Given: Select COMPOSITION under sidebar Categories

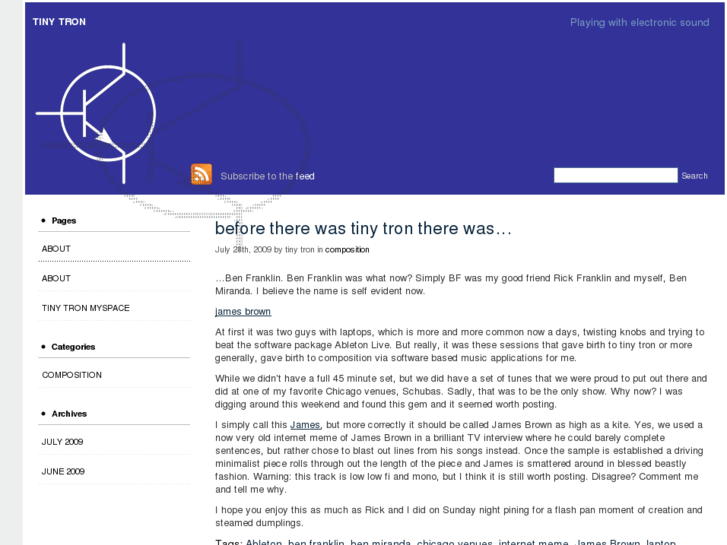Looking at the screenshot, I should [72, 375].
